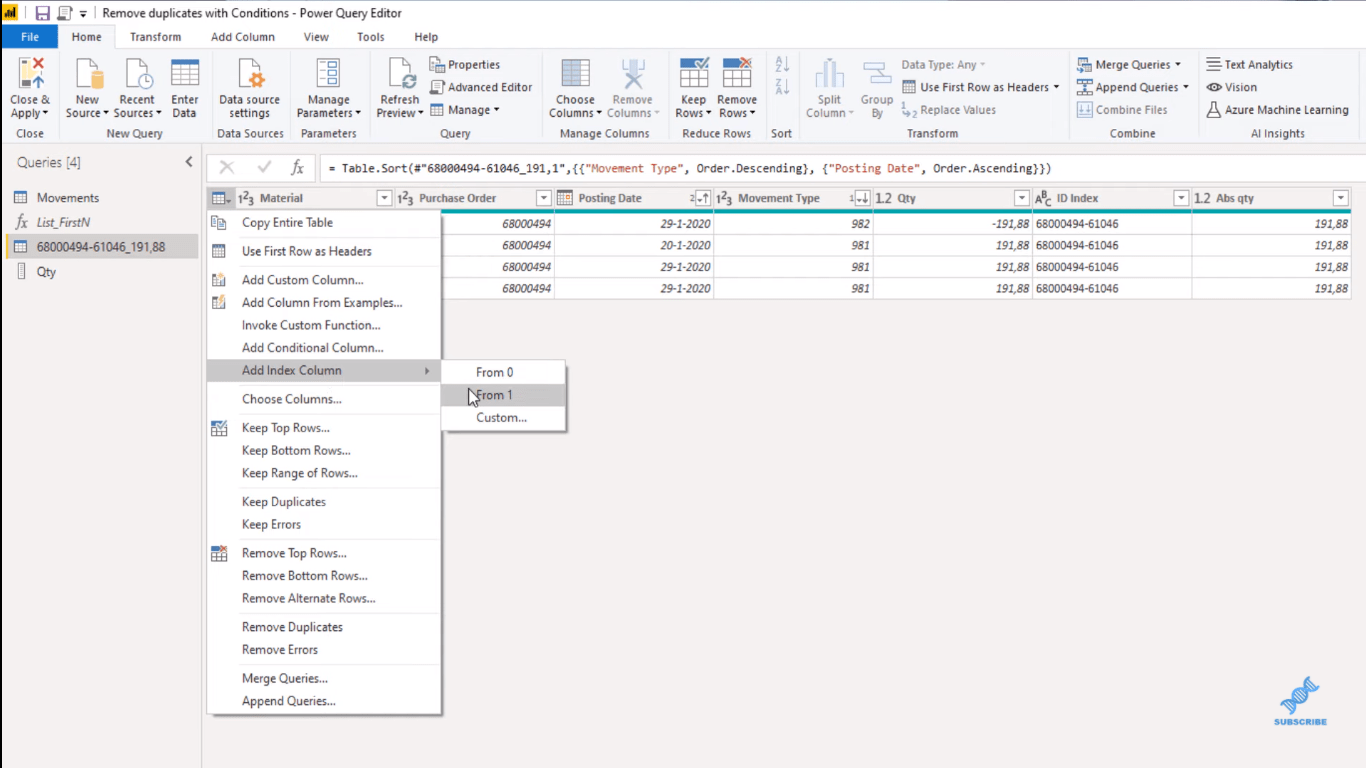Viewport: 1366px width, 768px height.
Task: Click the Refresh Preview icon
Action: pyautogui.click(x=400, y=75)
